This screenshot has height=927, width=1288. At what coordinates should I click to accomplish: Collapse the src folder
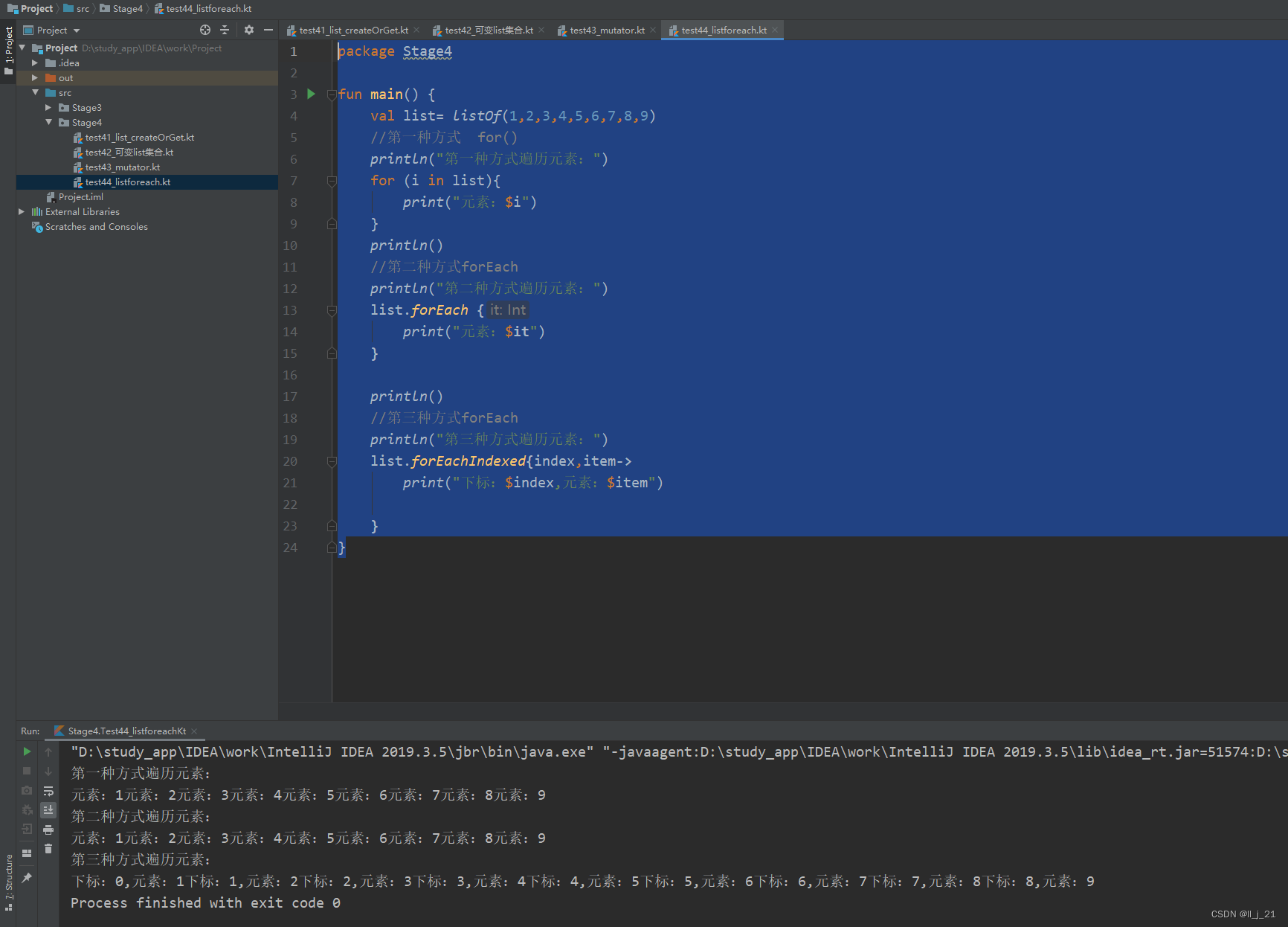click(35, 93)
